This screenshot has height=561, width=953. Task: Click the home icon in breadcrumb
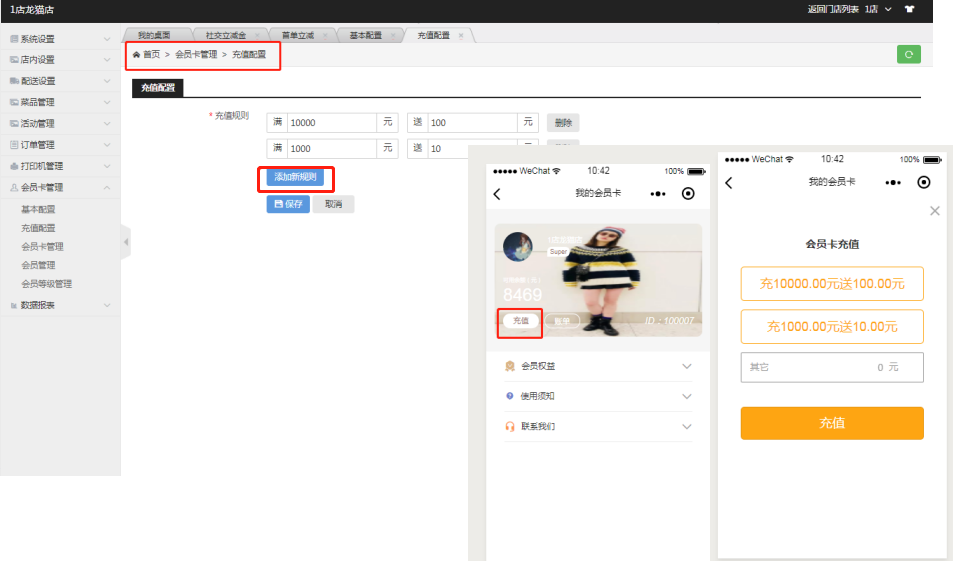click(136, 55)
